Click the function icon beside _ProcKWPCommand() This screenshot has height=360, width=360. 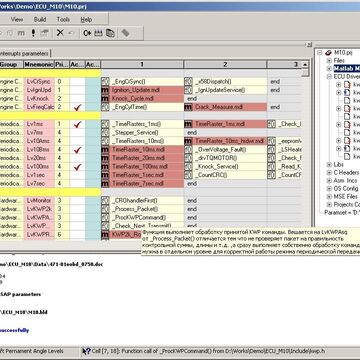click(105, 218)
